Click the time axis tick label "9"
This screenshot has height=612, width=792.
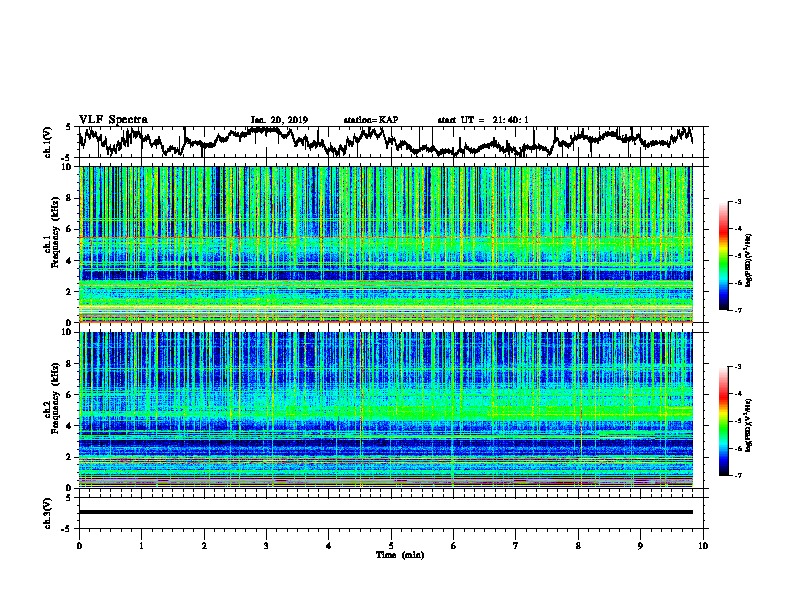(640, 546)
